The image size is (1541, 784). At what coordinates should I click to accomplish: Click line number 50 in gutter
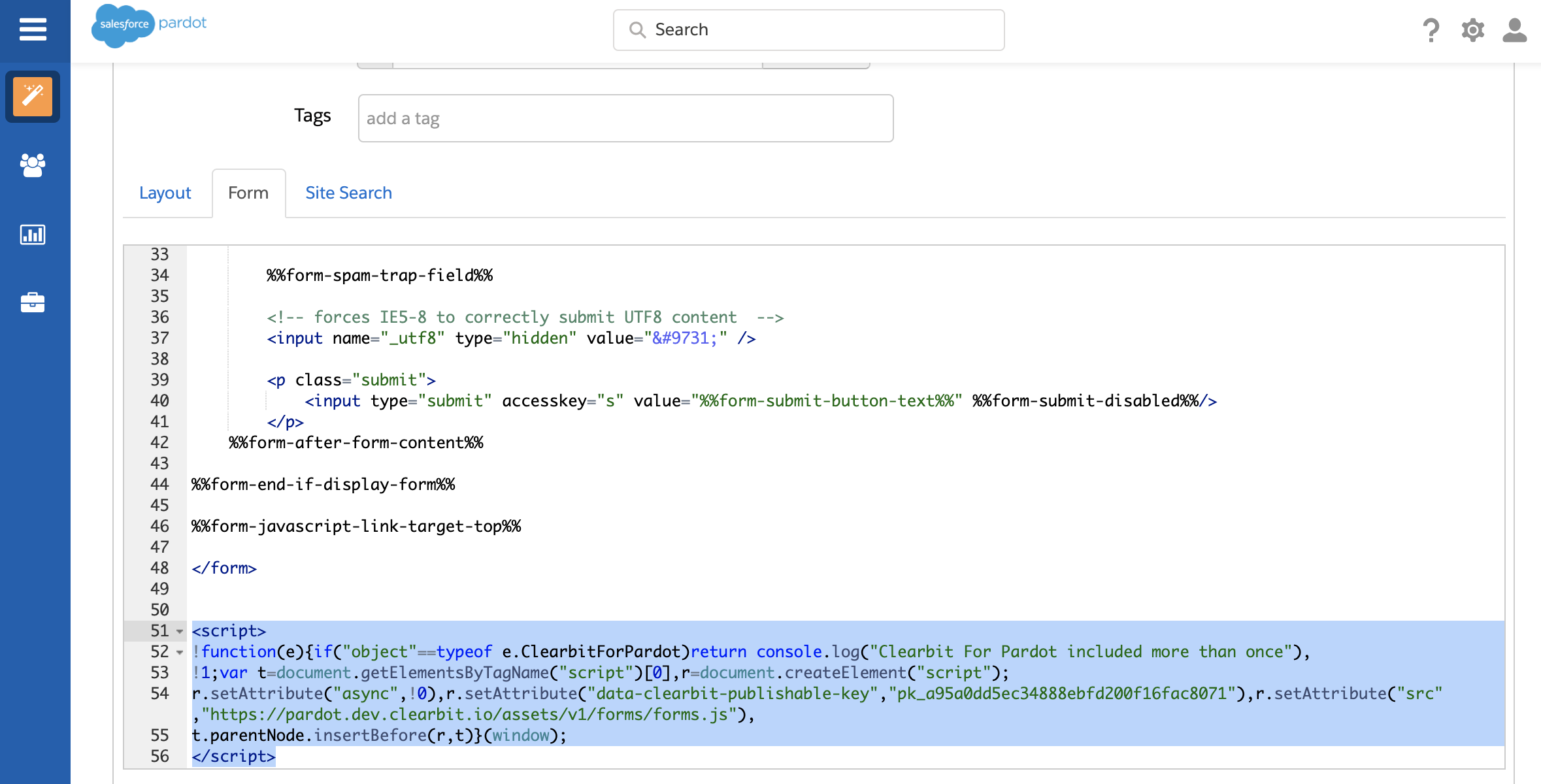(159, 610)
